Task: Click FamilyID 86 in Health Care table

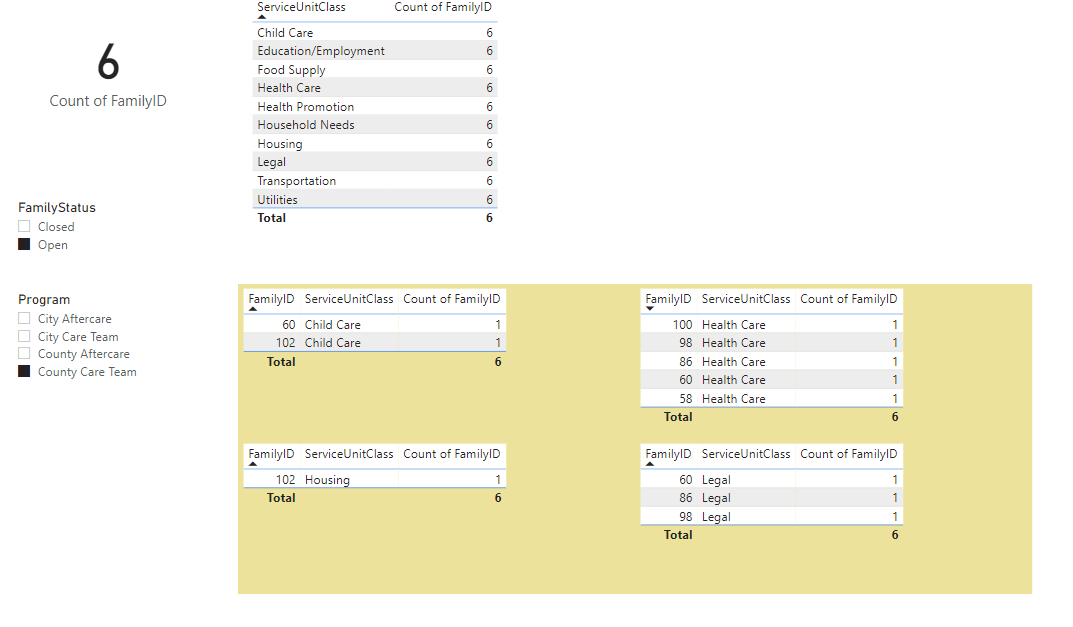Action: click(686, 361)
